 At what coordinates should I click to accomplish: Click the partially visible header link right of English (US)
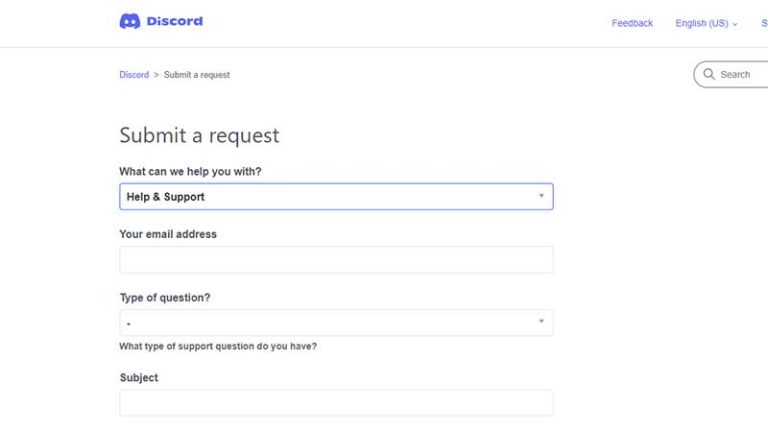tap(764, 23)
